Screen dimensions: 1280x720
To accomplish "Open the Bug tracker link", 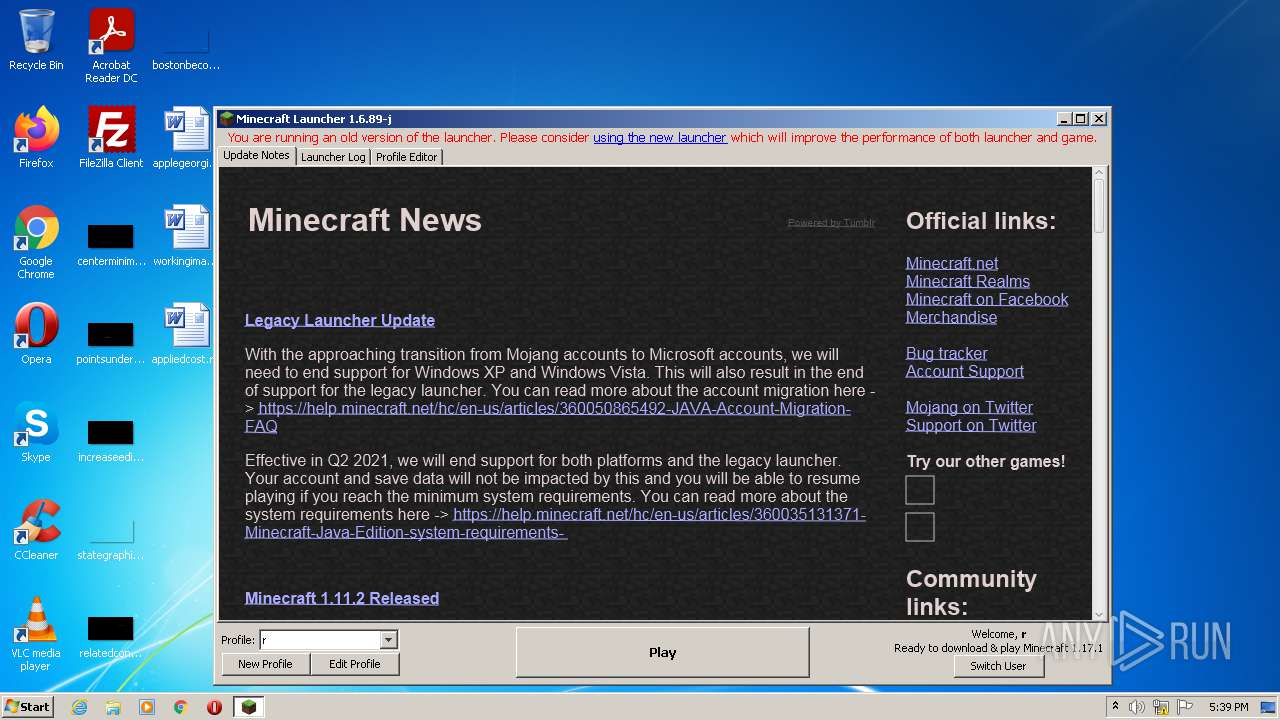I will (946, 353).
